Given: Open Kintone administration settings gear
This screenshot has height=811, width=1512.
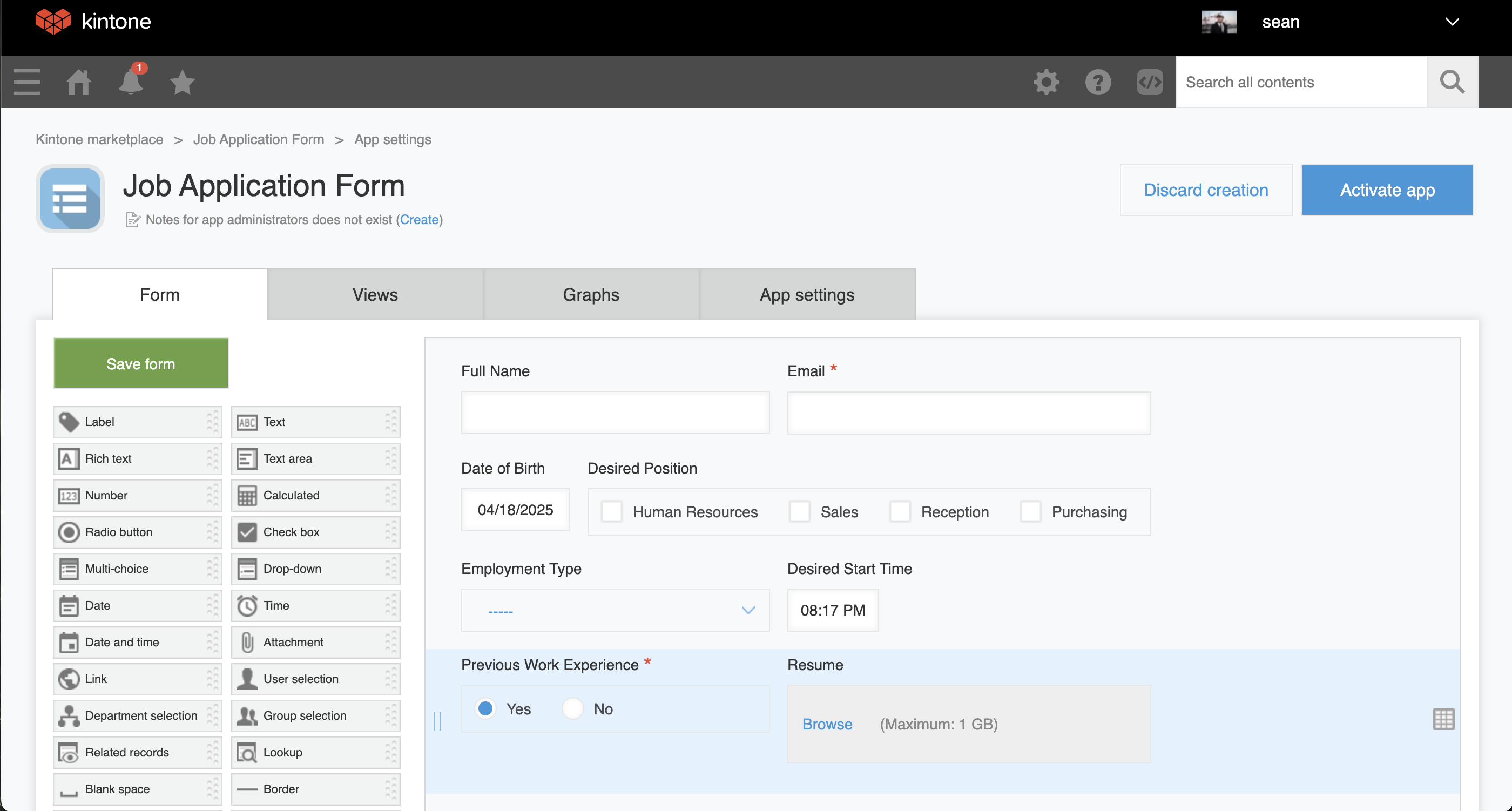Looking at the screenshot, I should pos(1047,82).
